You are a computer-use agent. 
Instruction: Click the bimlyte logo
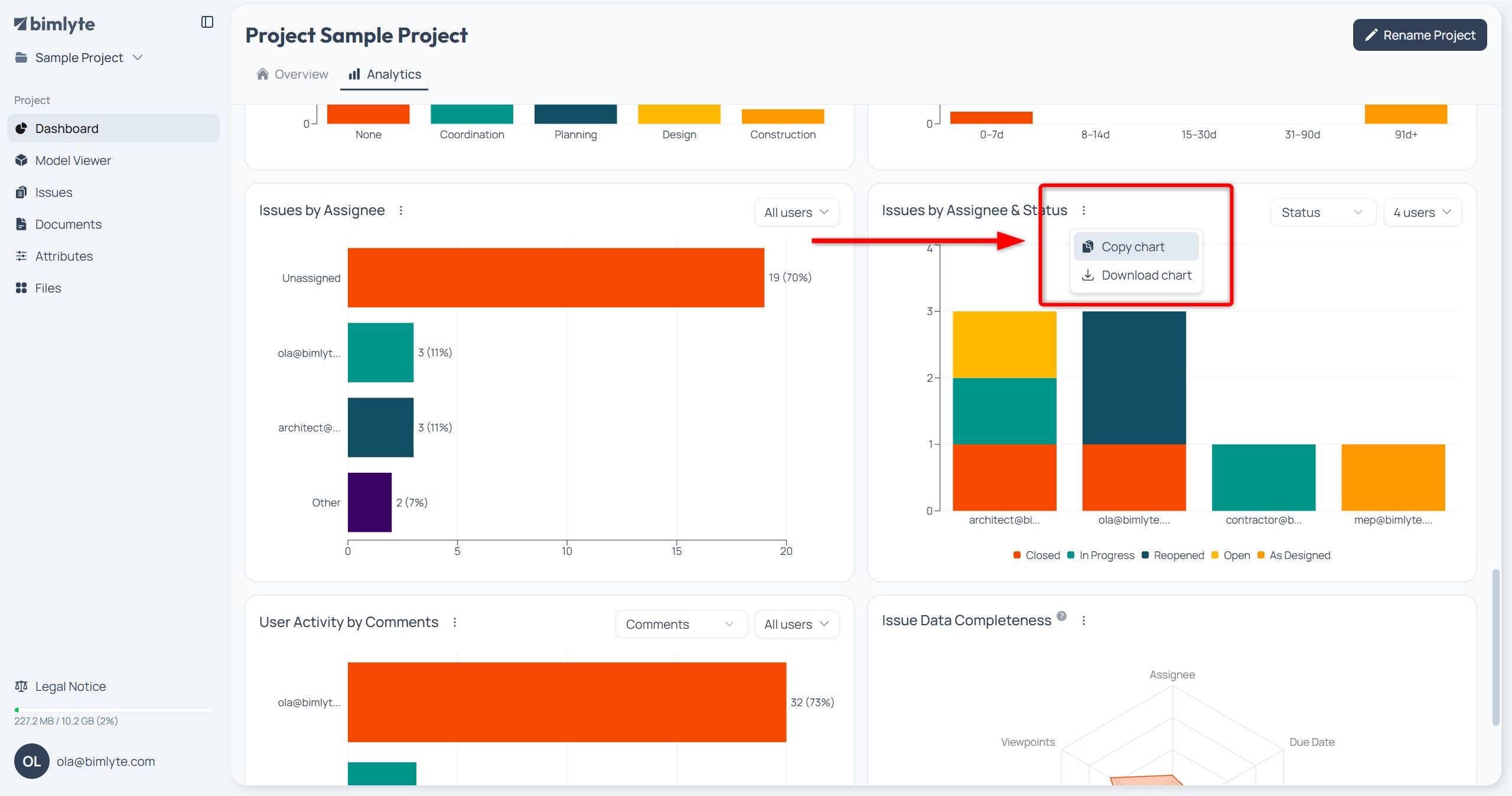[x=54, y=24]
